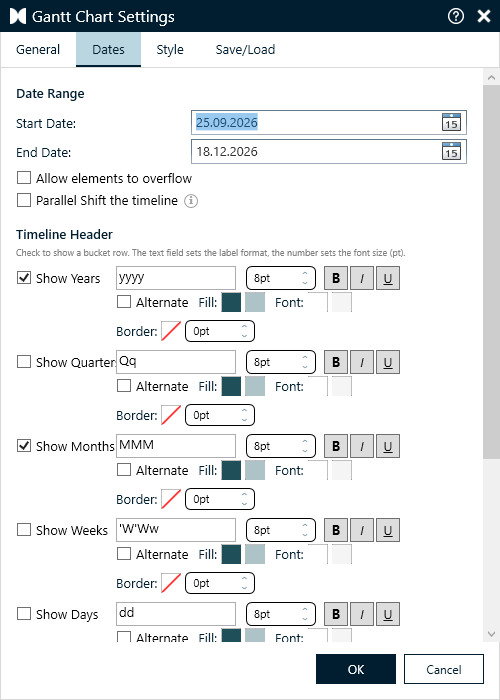Click info icon beside Parallel Shift

click(x=191, y=201)
